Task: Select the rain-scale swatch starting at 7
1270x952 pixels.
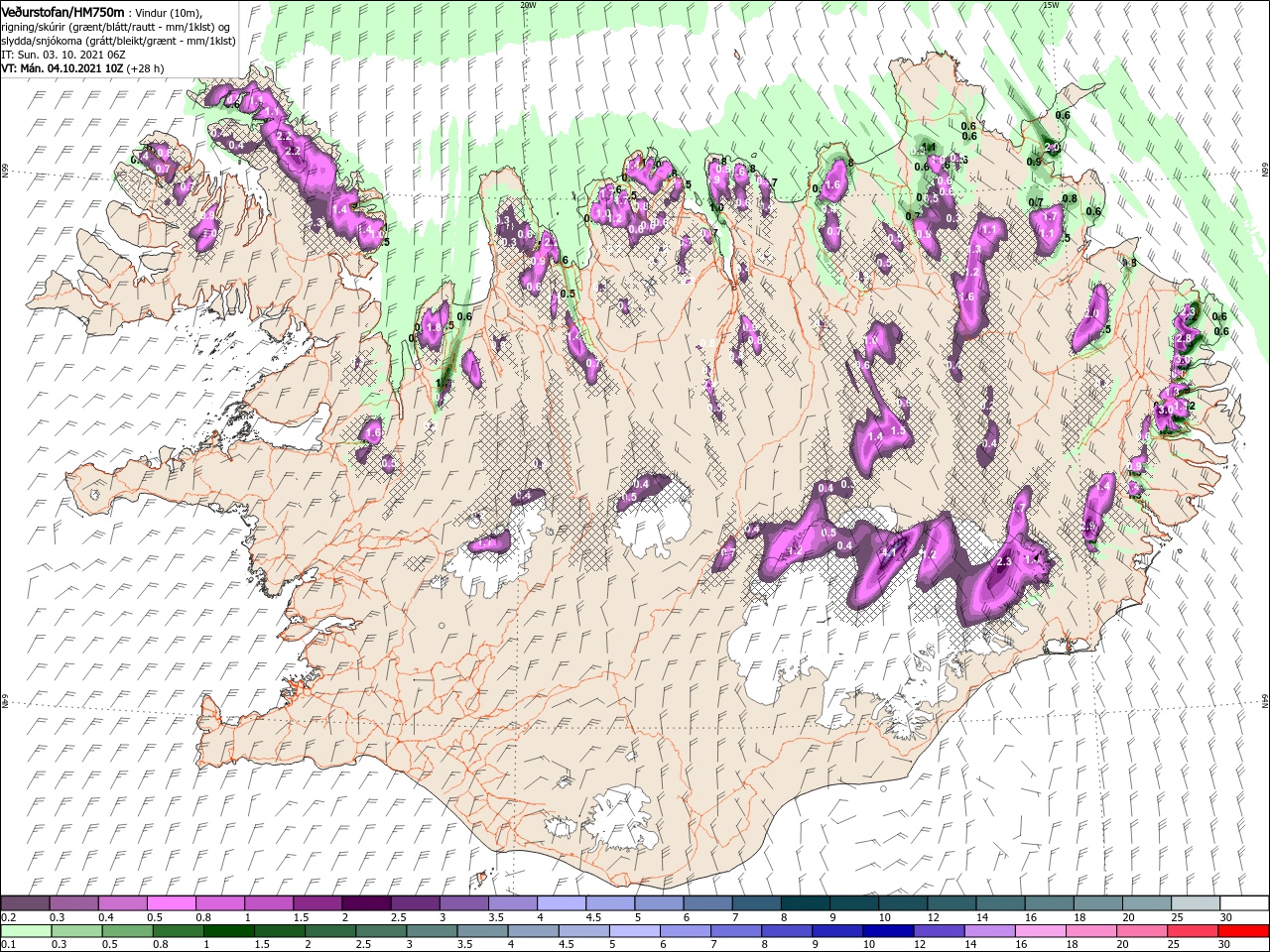Action: tap(737, 931)
